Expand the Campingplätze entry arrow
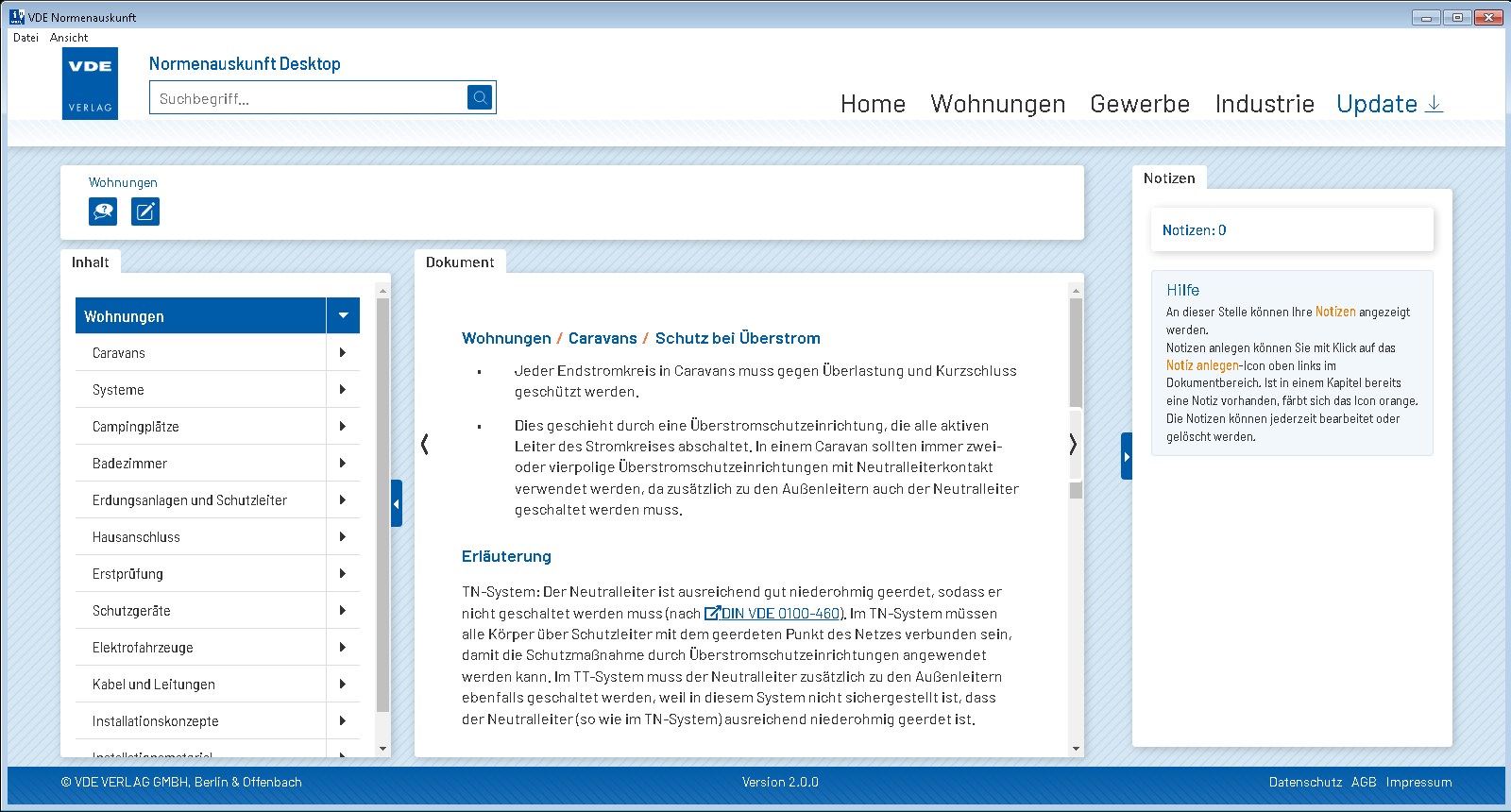 [343, 426]
